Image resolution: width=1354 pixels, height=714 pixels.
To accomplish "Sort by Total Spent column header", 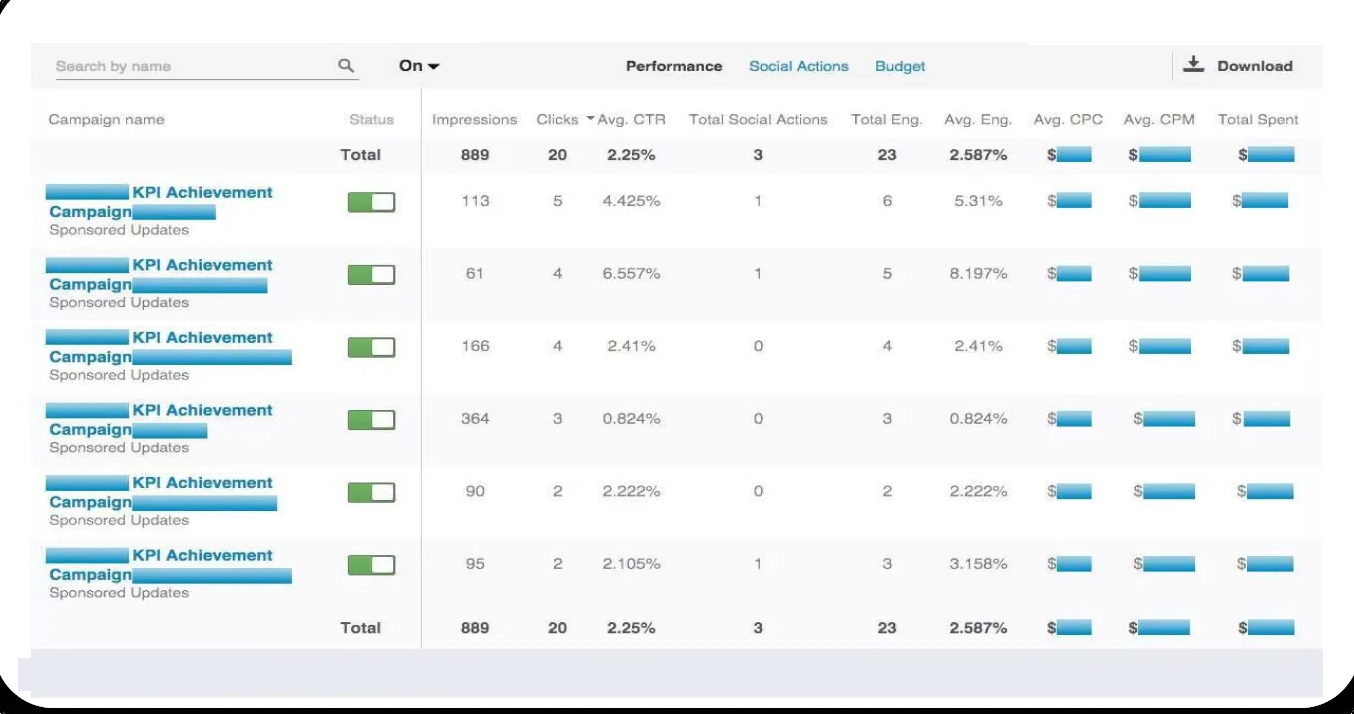I will (x=1258, y=119).
